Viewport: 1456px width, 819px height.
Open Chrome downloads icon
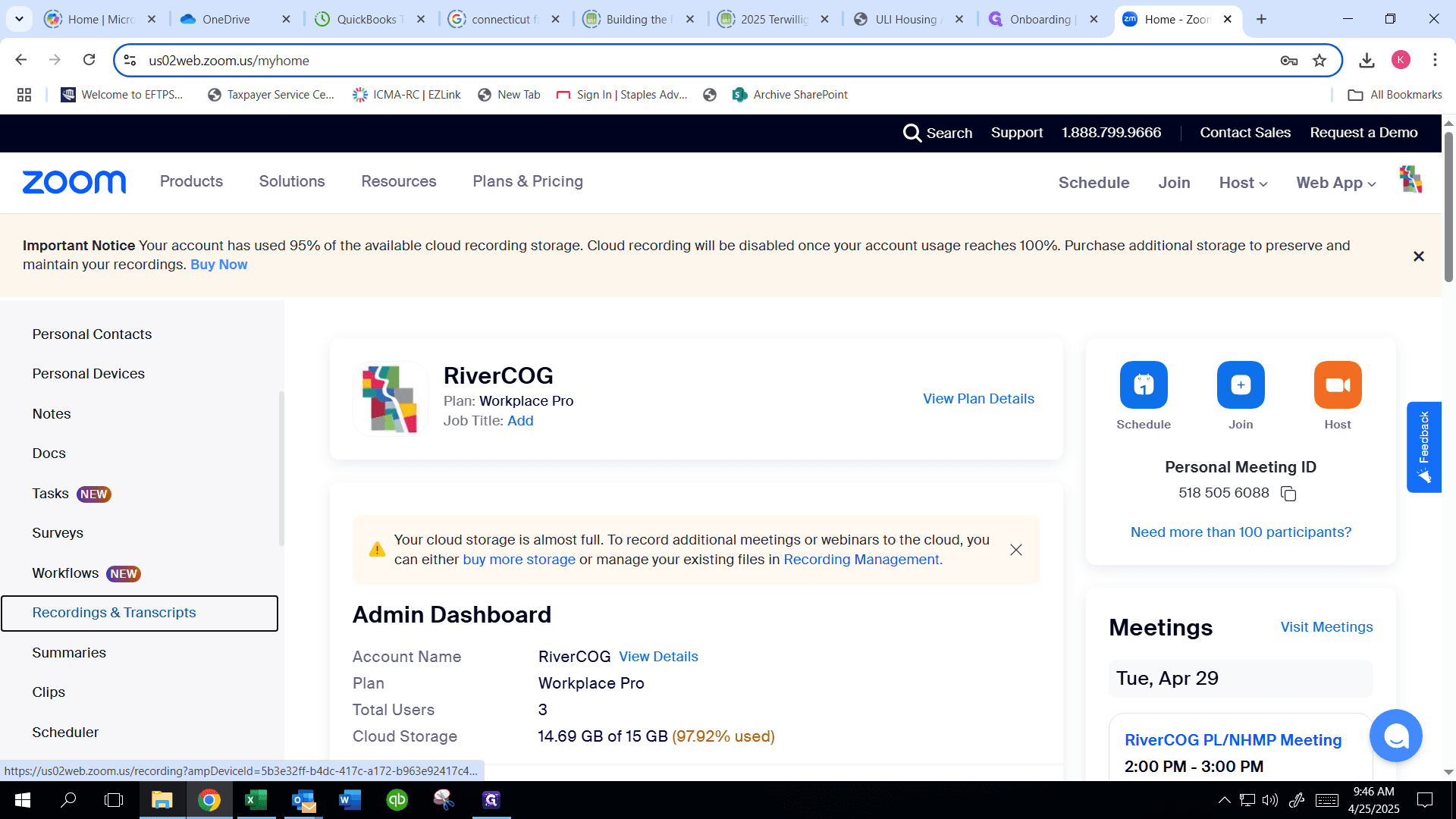pos(1367,61)
